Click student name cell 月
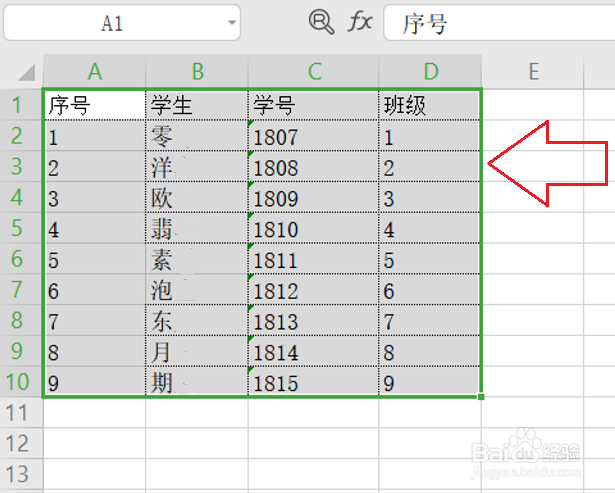This screenshot has width=615, height=493. pyautogui.click(x=197, y=351)
